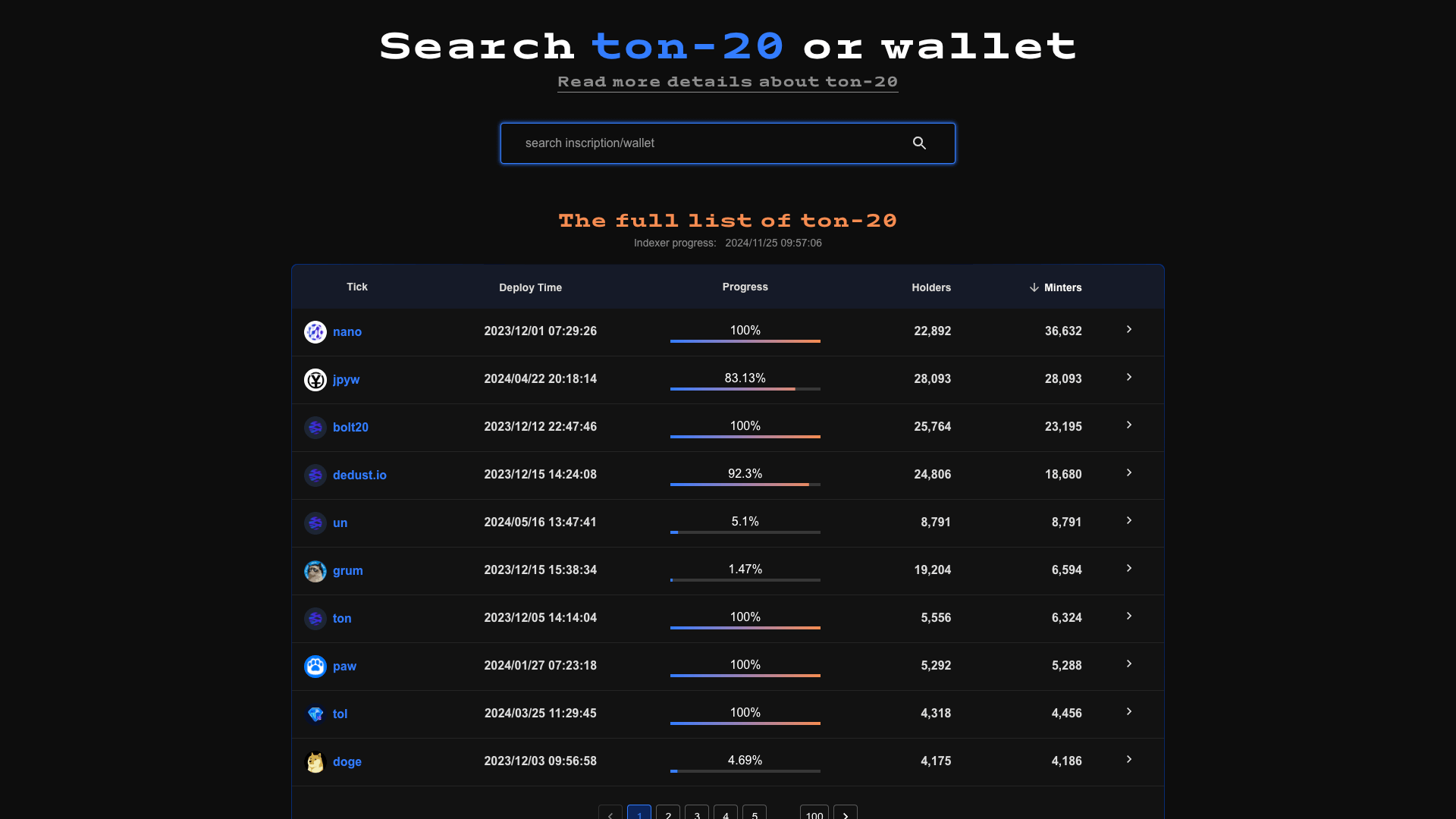
Task: Open the paw token link
Action: 344,667
